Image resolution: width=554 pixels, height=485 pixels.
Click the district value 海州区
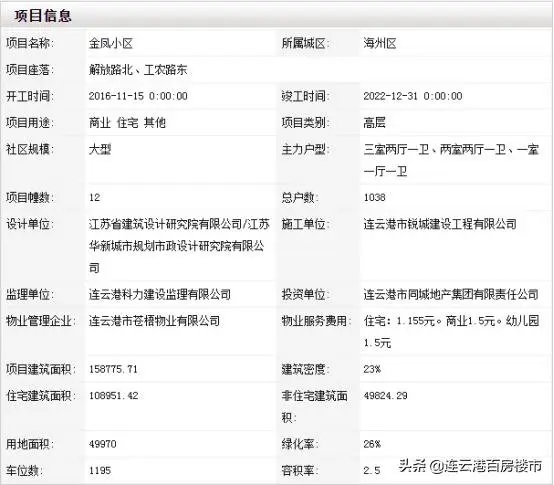pyautogui.click(x=380, y=43)
